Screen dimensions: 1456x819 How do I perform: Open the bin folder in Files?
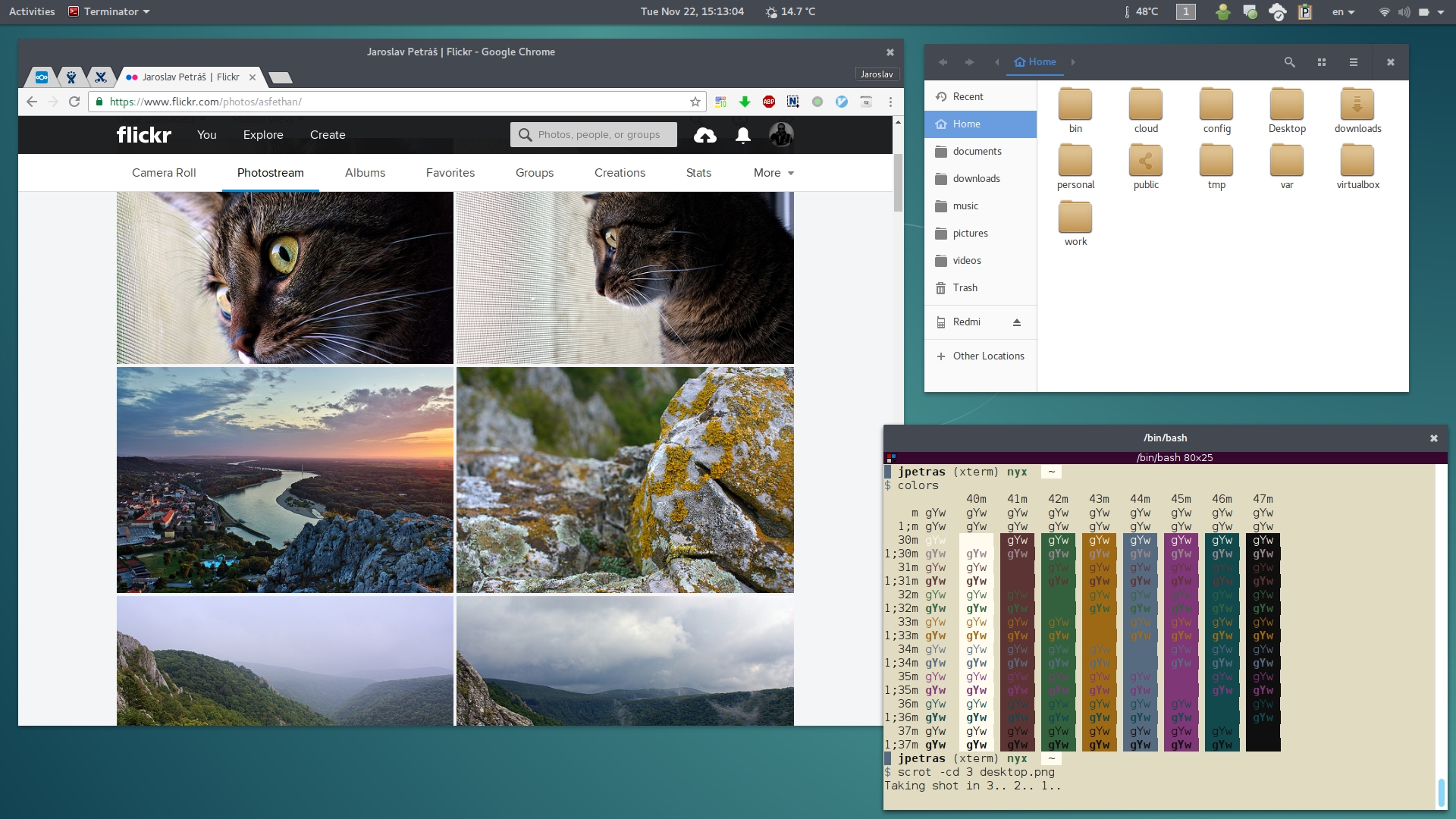[1075, 111]
